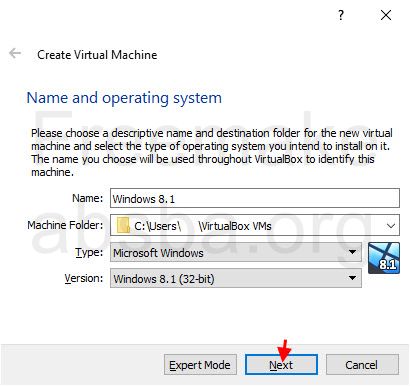
Task: Proceed with the Next button
Action: [x=281, y=365]
